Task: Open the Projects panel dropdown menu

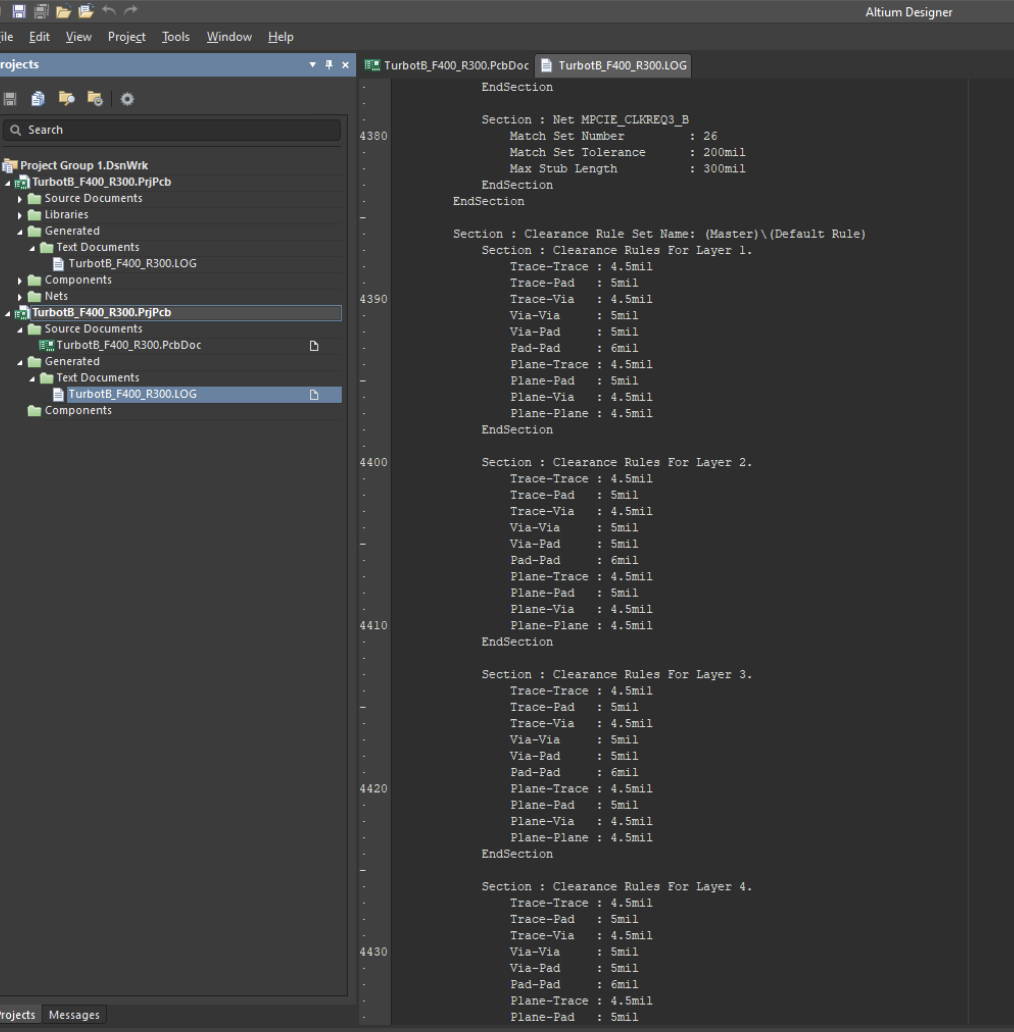Action: pyautogui.click(x=312, y=64)
